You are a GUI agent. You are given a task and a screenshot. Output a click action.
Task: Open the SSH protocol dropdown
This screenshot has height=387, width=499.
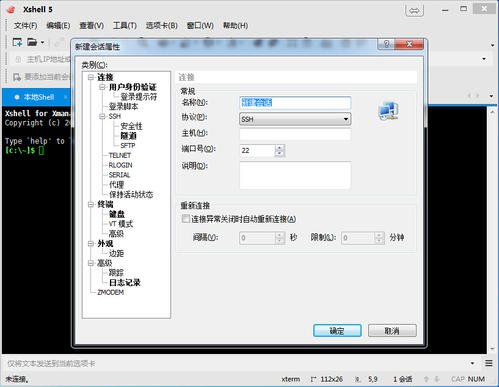coord(295,119)
